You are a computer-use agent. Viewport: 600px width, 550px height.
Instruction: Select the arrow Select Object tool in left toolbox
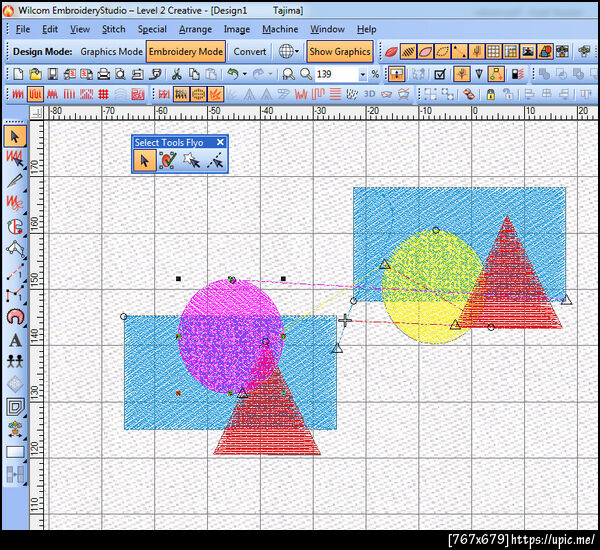pos(15,136)
